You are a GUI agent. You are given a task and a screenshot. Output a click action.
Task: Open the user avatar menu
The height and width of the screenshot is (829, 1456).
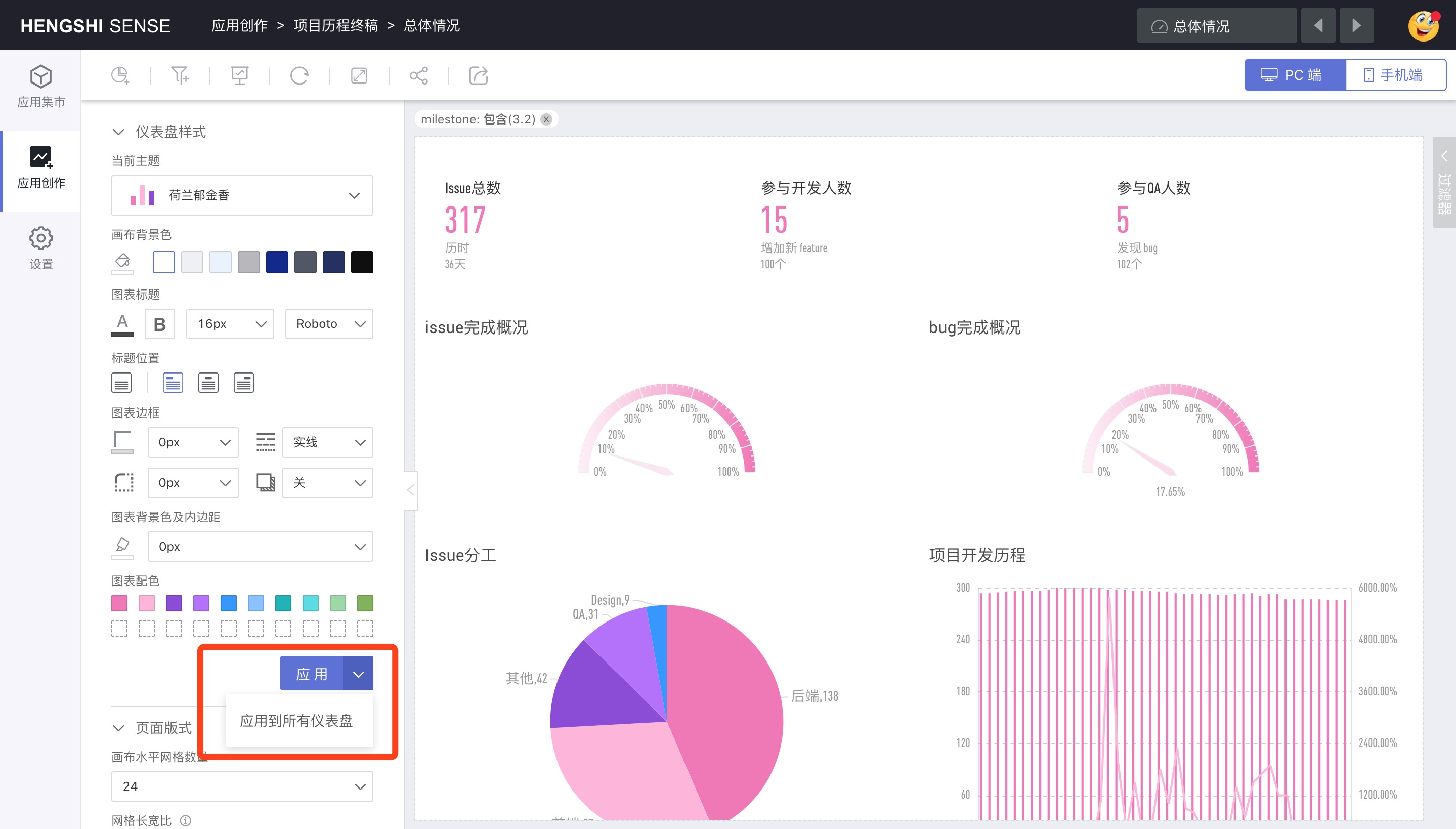[1424, 26]
